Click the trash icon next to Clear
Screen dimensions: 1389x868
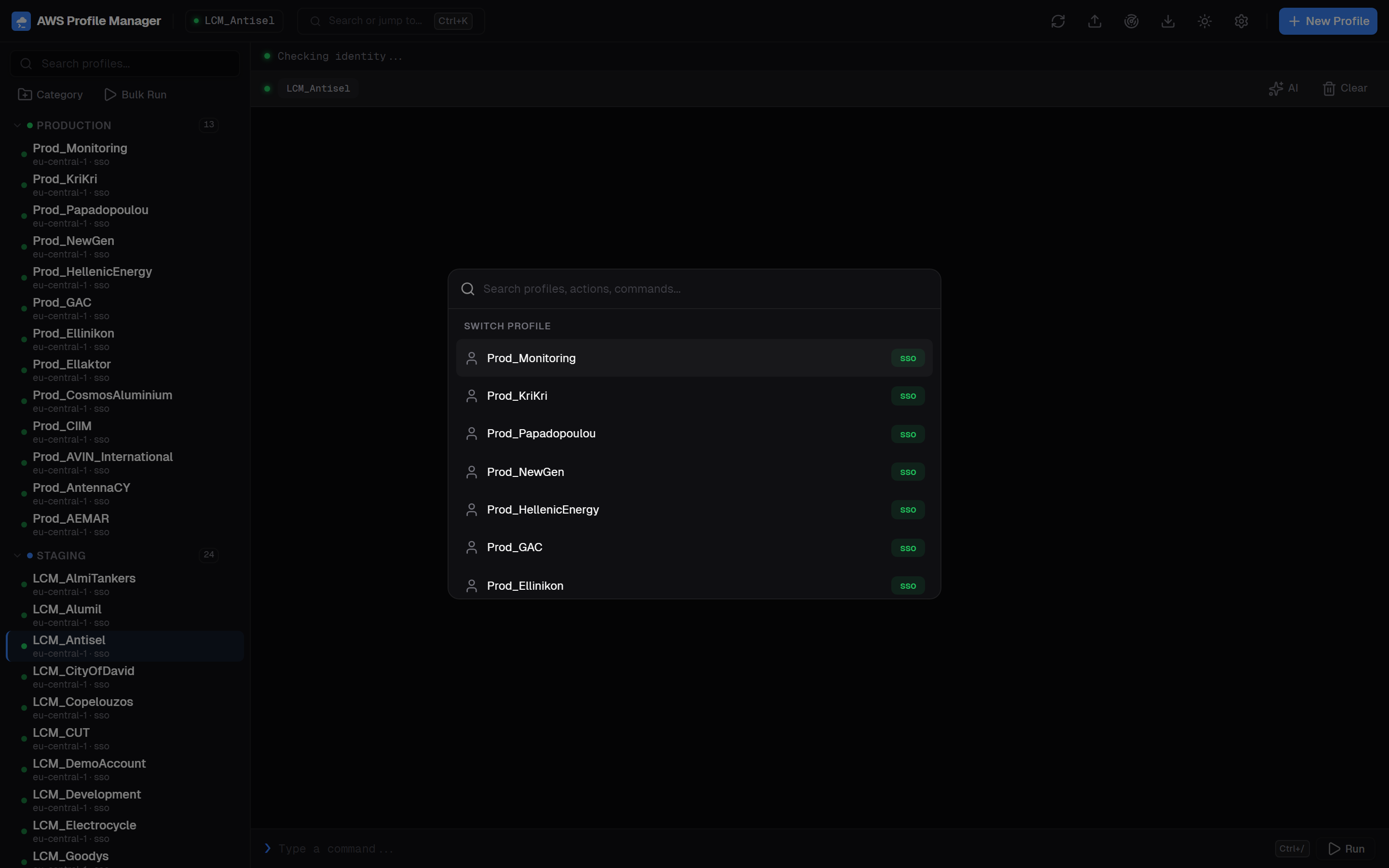1330,88
